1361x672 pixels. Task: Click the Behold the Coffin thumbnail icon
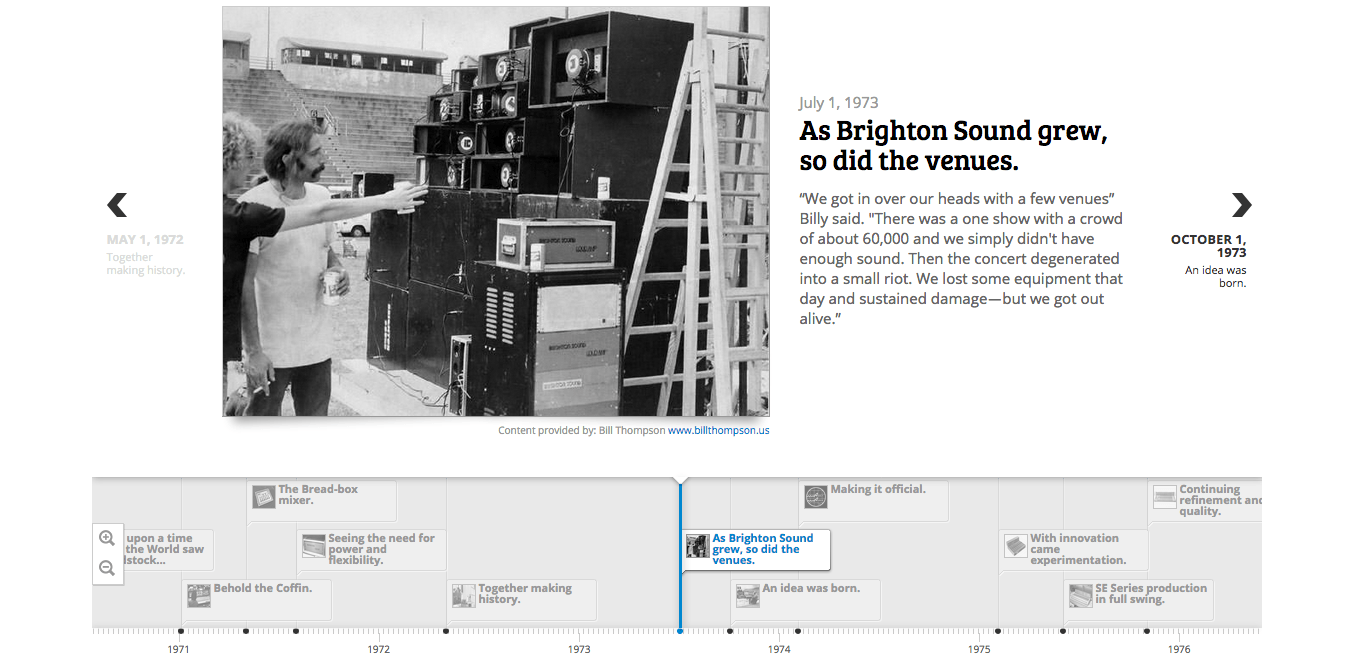198,595
